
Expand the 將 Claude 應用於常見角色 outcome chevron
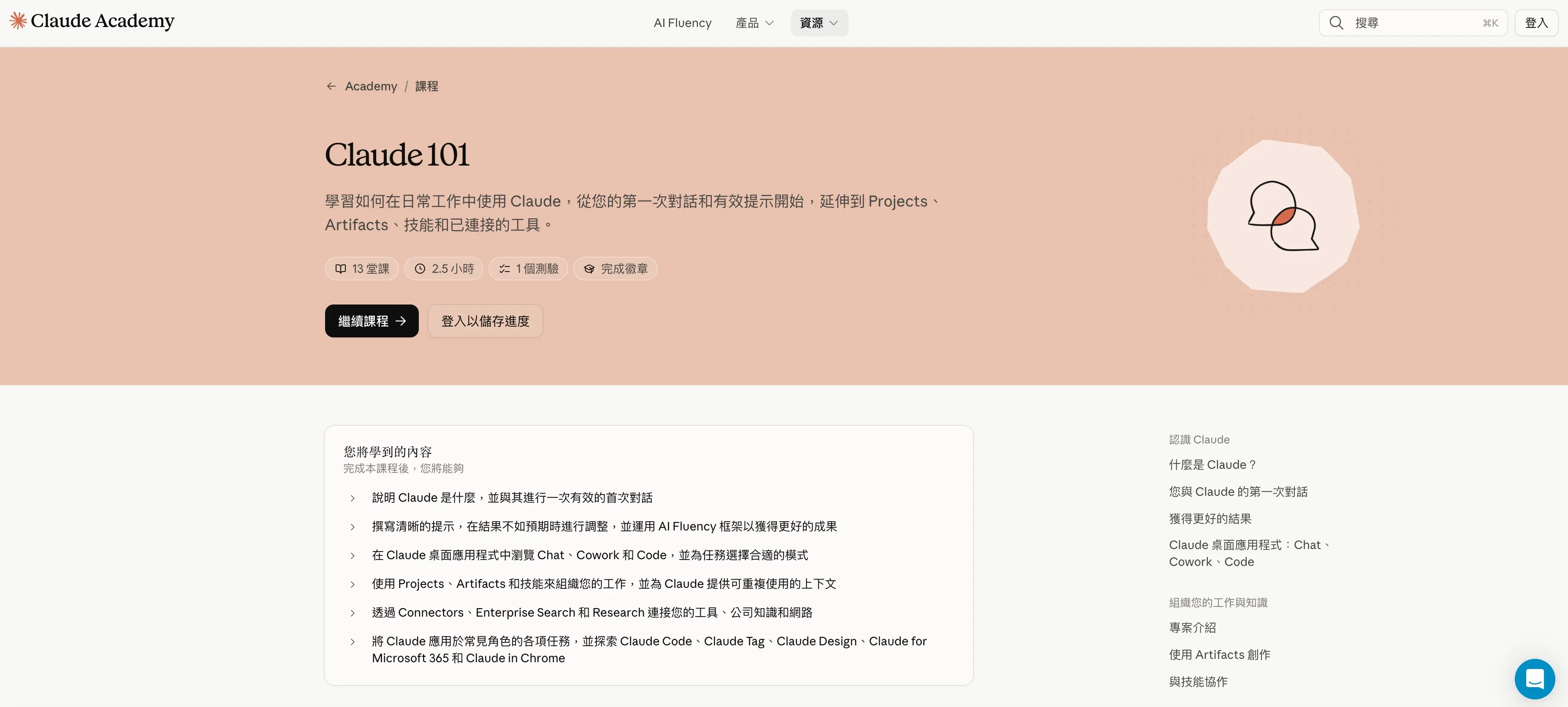coord(353,642)
